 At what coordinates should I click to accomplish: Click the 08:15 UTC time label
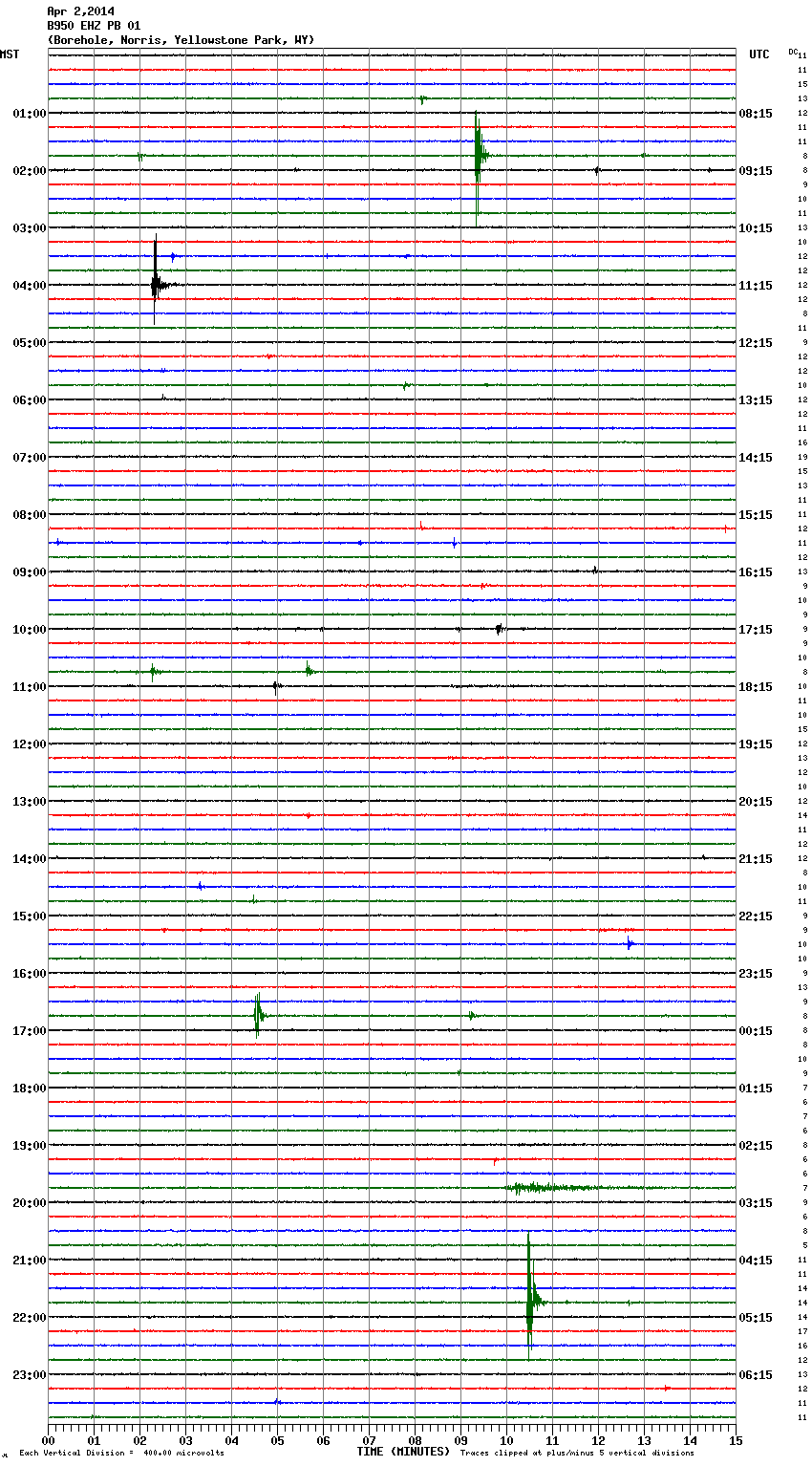[x=756, y=114]
